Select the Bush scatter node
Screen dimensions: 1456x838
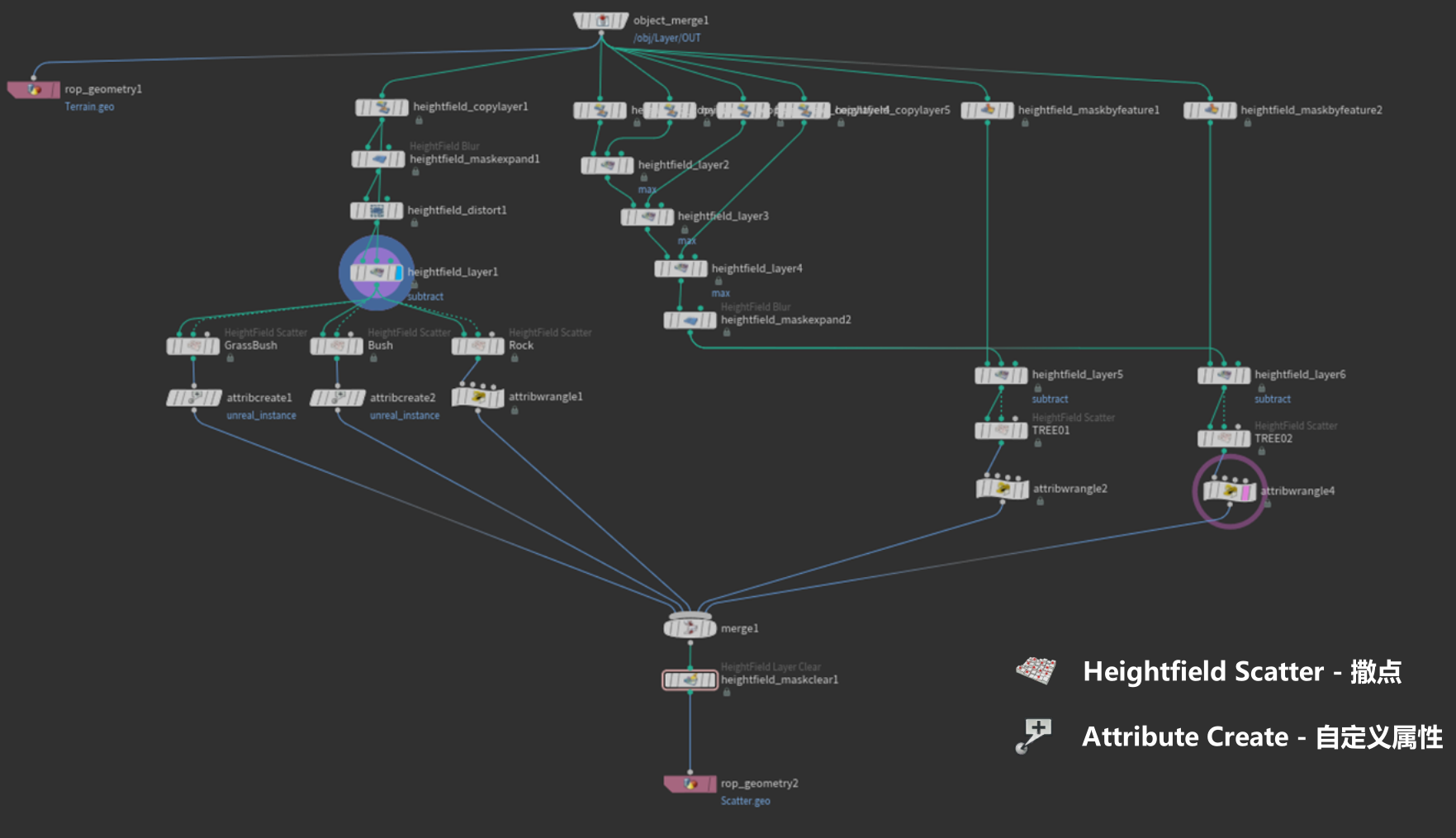click(337, 346)
